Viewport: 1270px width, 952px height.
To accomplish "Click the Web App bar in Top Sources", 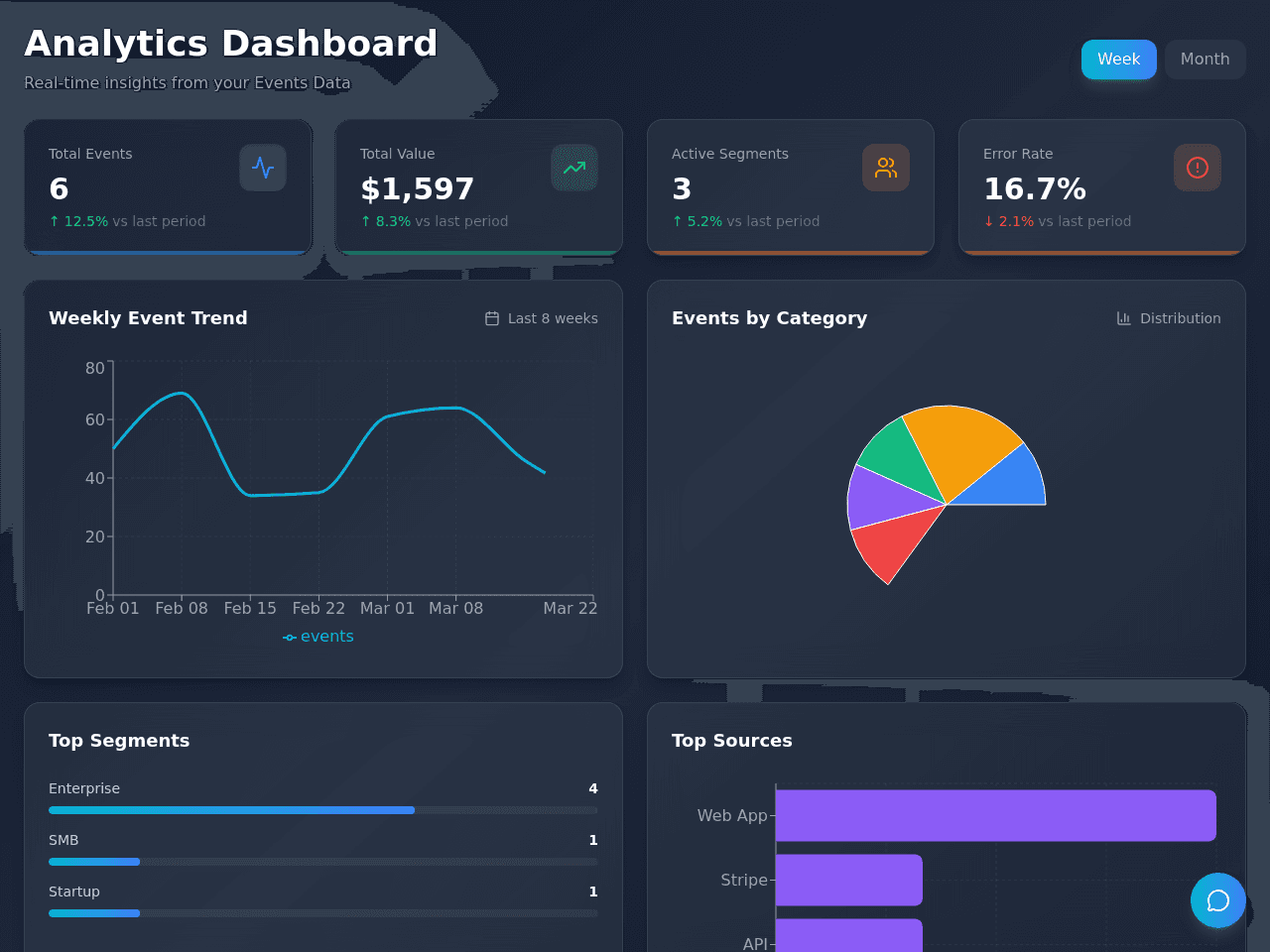I will [x=996, y=815].
